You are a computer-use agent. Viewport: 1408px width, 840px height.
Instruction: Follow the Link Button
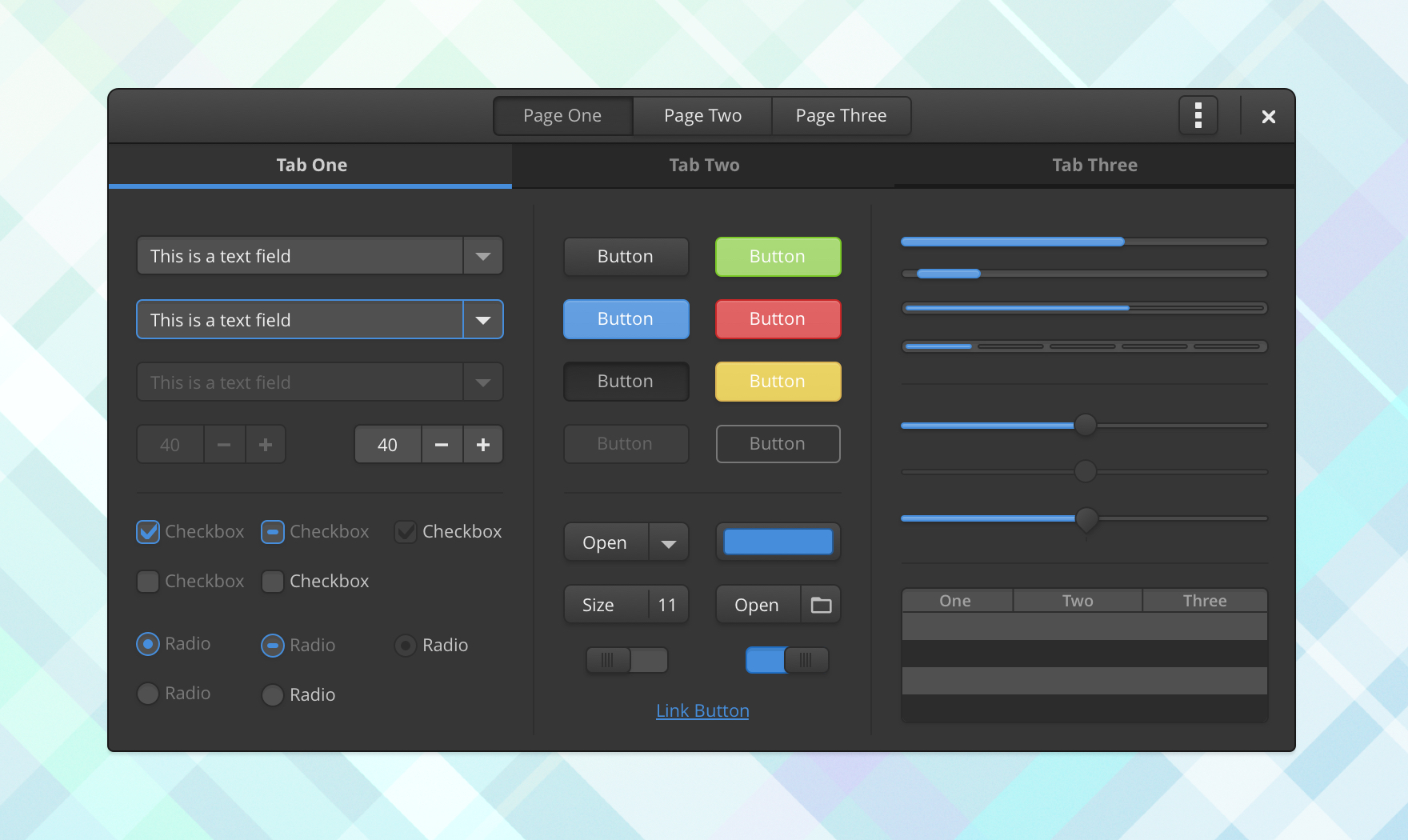[702, 711]
